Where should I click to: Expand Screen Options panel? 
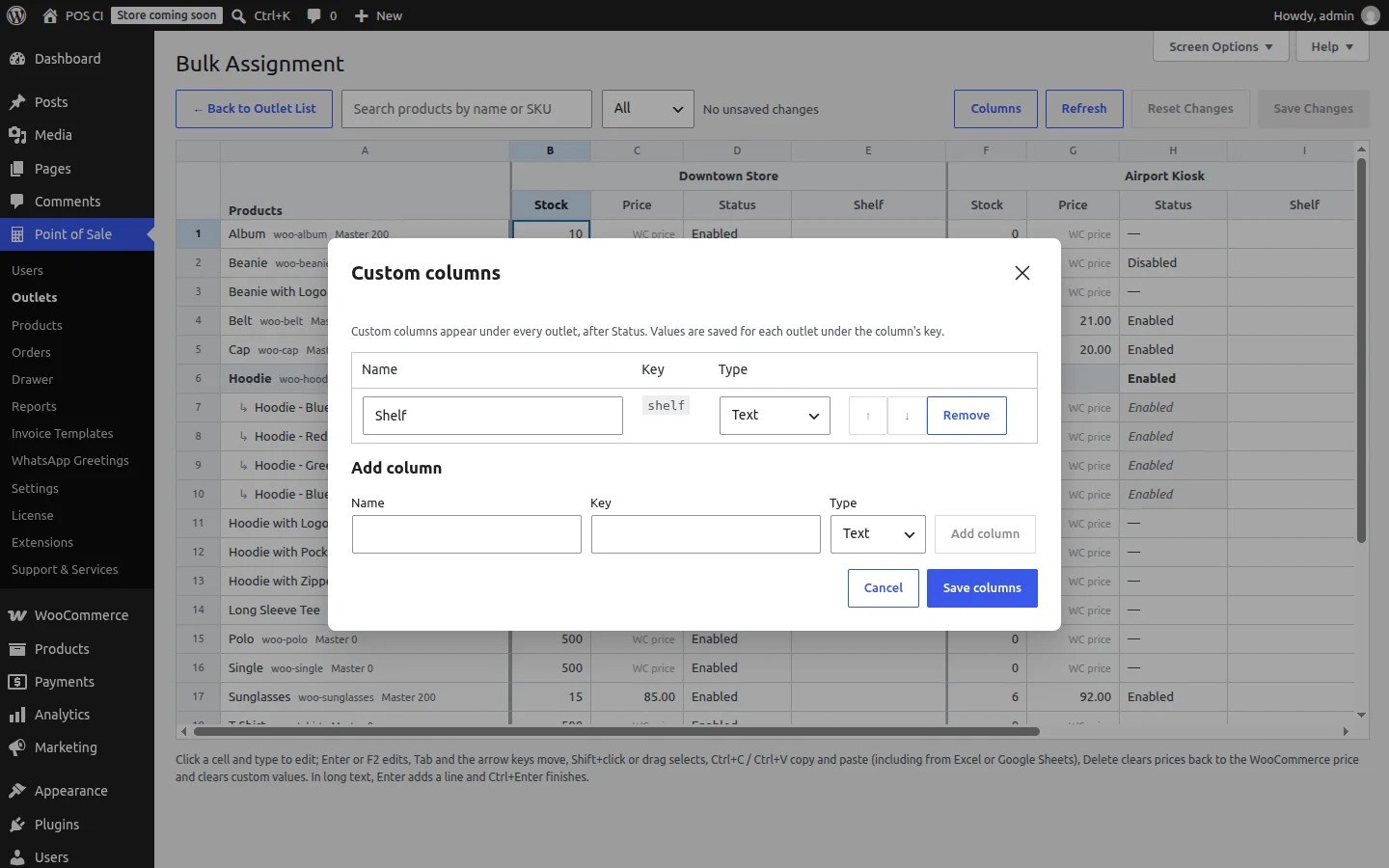click(x=1221, y=46)
